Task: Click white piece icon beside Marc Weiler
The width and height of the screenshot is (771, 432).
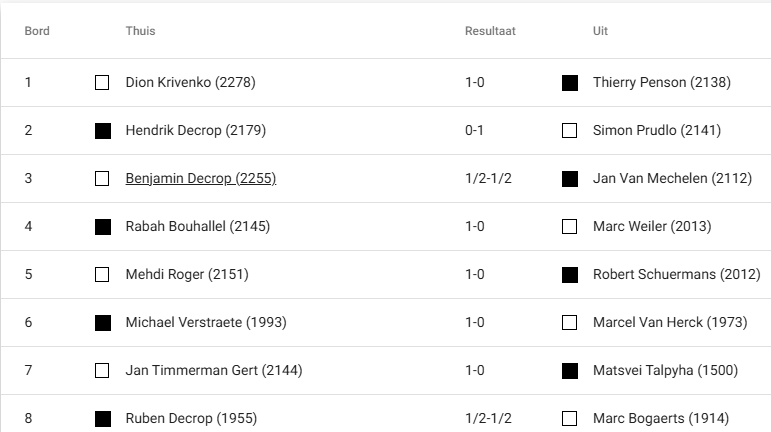Action: 570,227
